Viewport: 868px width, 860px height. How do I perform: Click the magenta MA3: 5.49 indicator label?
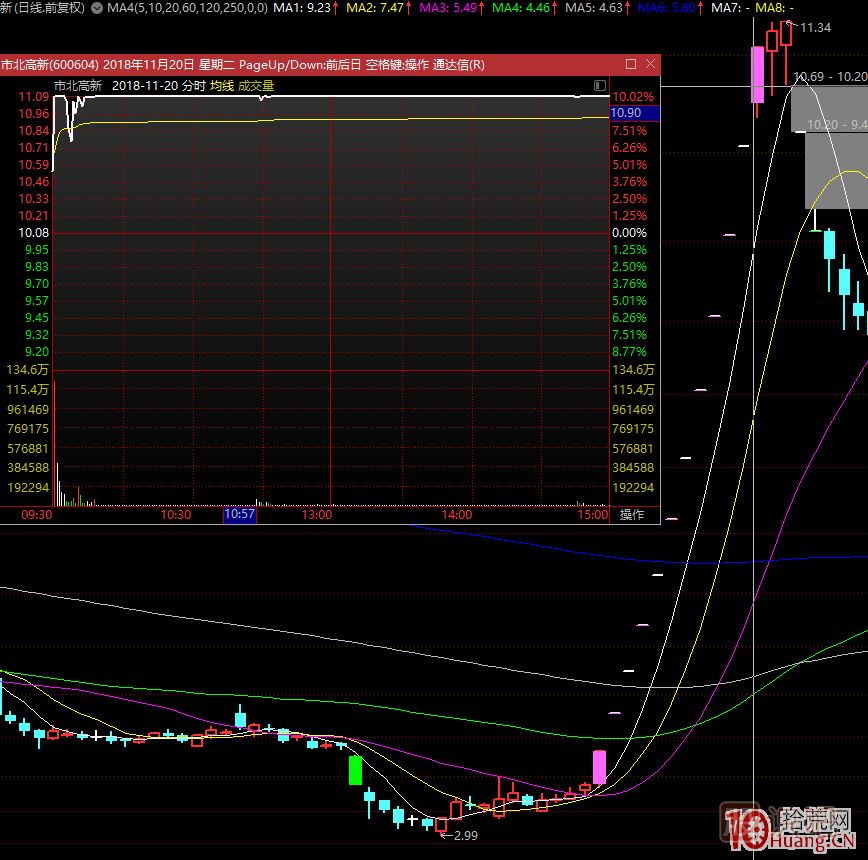(x=450, y=8)
